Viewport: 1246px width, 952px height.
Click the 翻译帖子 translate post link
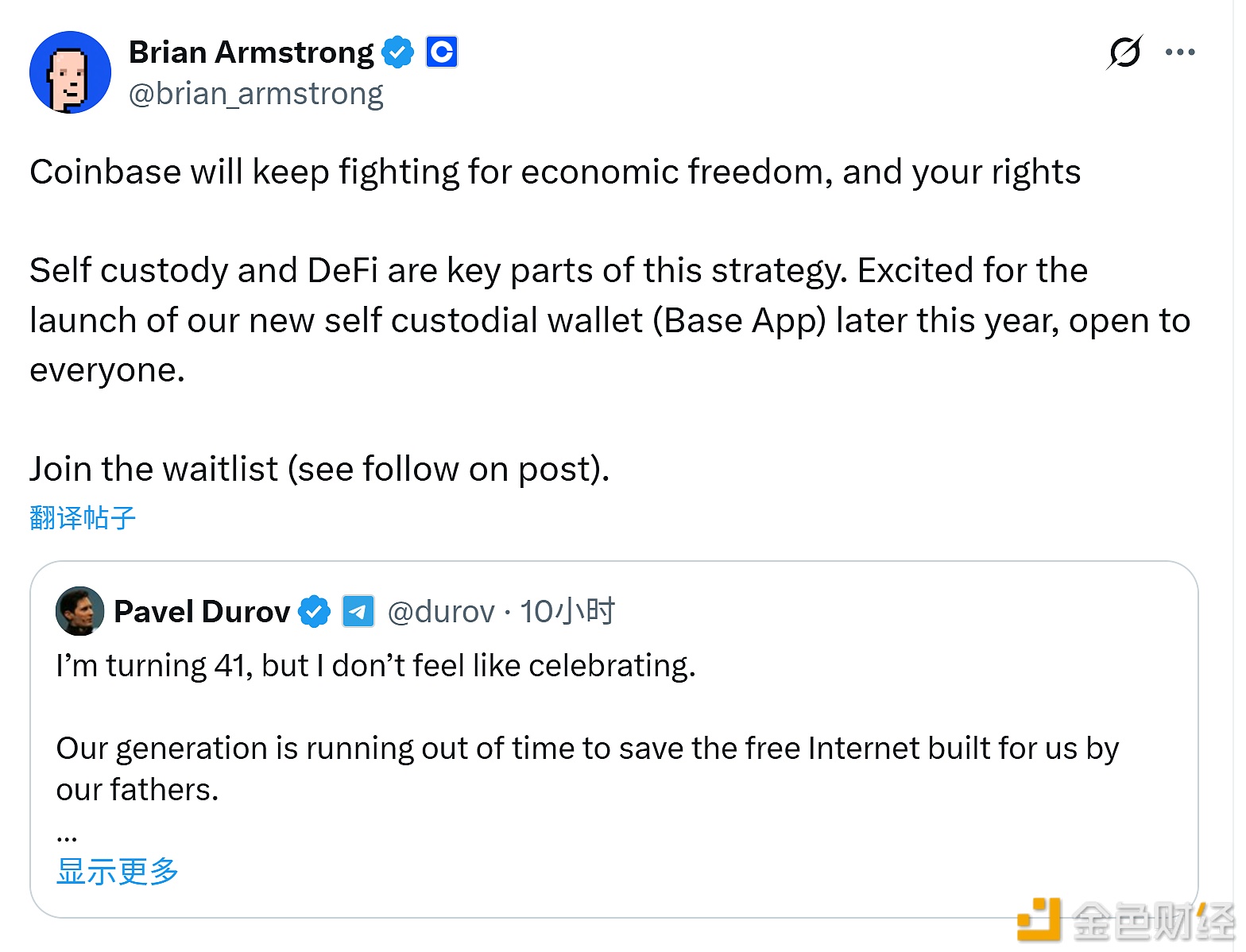click(x=83, y=518)
